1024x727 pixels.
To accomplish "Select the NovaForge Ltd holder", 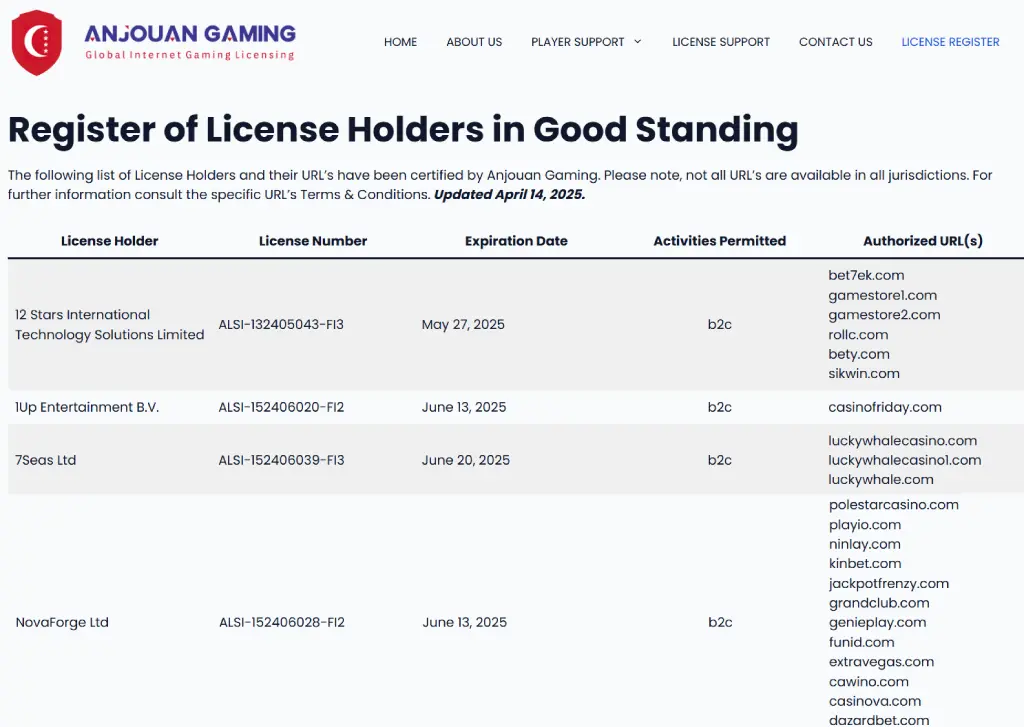I will [62, 622].
